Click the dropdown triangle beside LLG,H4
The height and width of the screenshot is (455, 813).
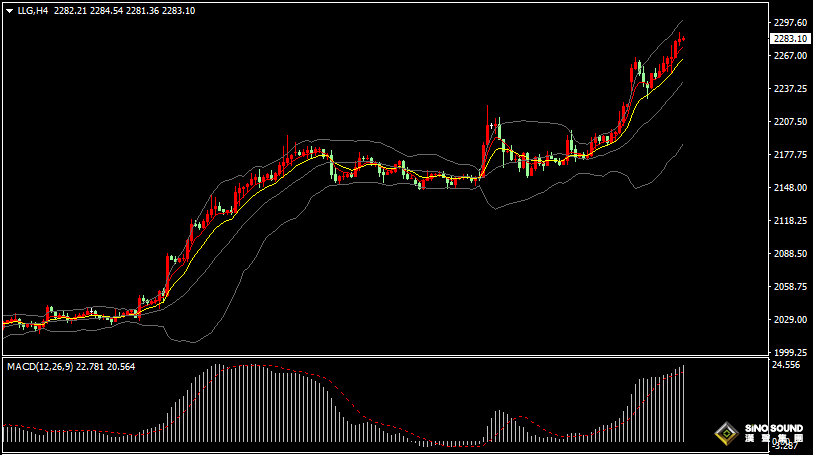[10, 11]
